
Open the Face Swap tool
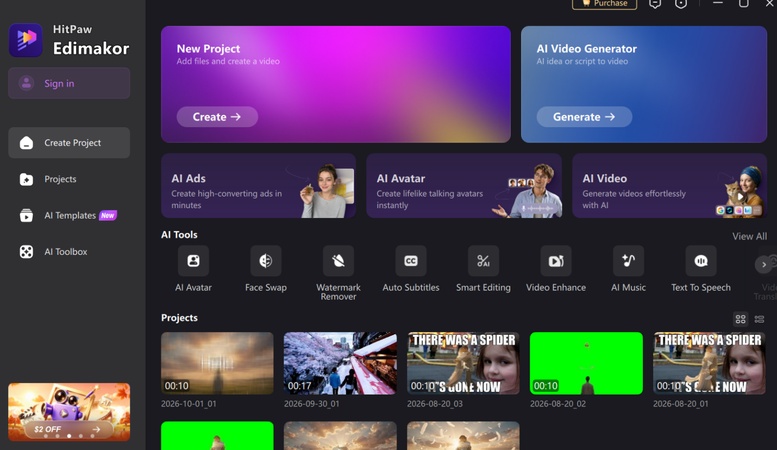tap(266, 261)
